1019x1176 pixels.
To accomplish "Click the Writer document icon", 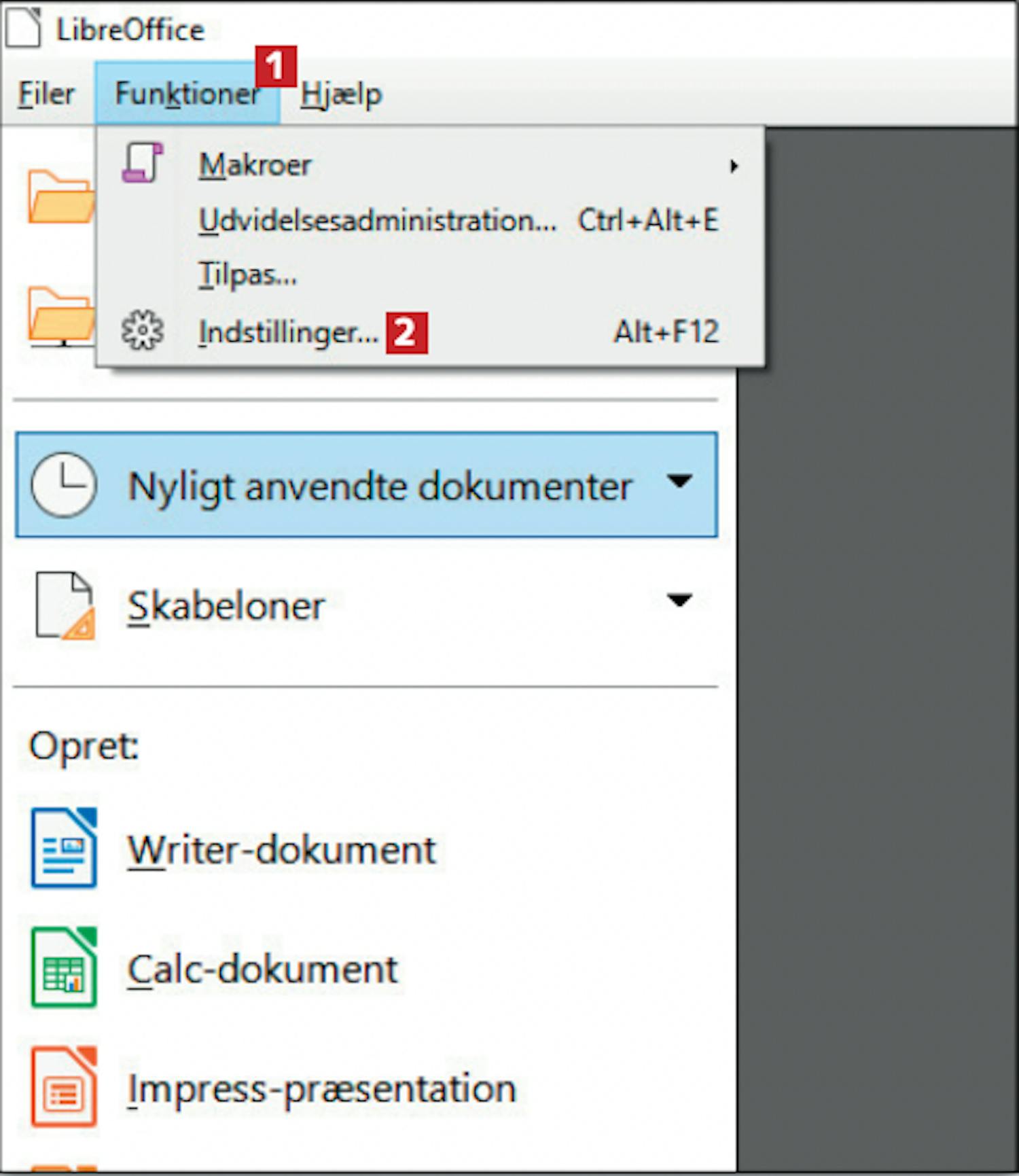I will tap(64, 847).
